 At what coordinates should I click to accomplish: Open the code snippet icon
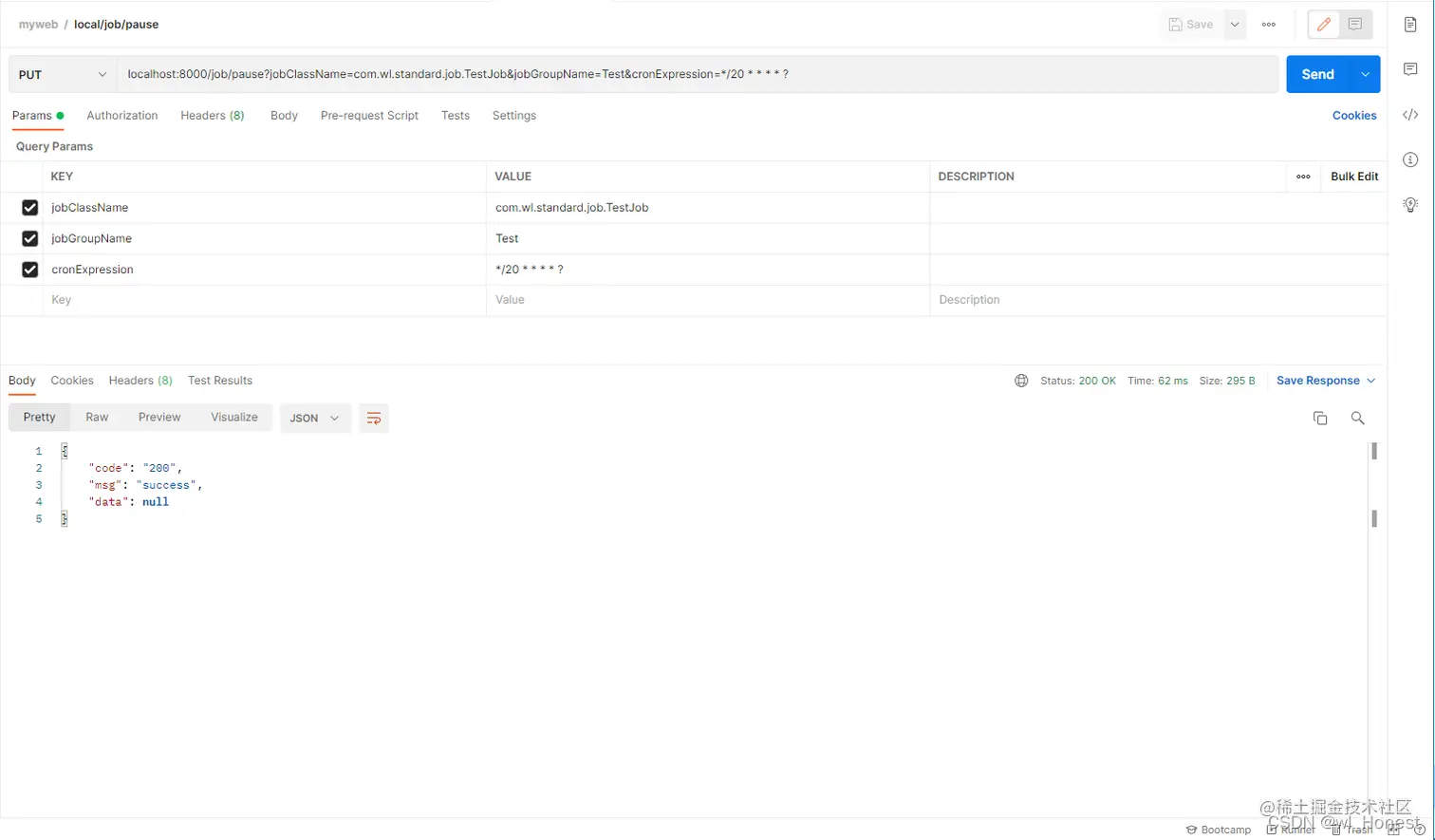click(1410, 115)
